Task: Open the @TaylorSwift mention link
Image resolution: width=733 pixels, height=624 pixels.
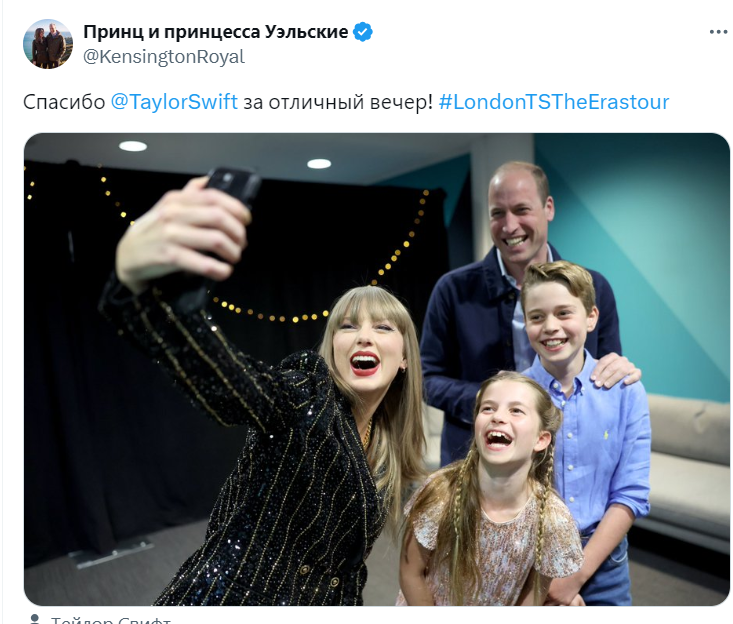Action: 174,102
